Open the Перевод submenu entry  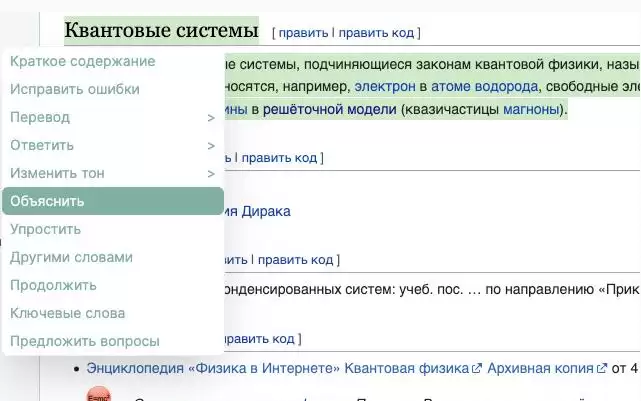(x=113, y=117)
